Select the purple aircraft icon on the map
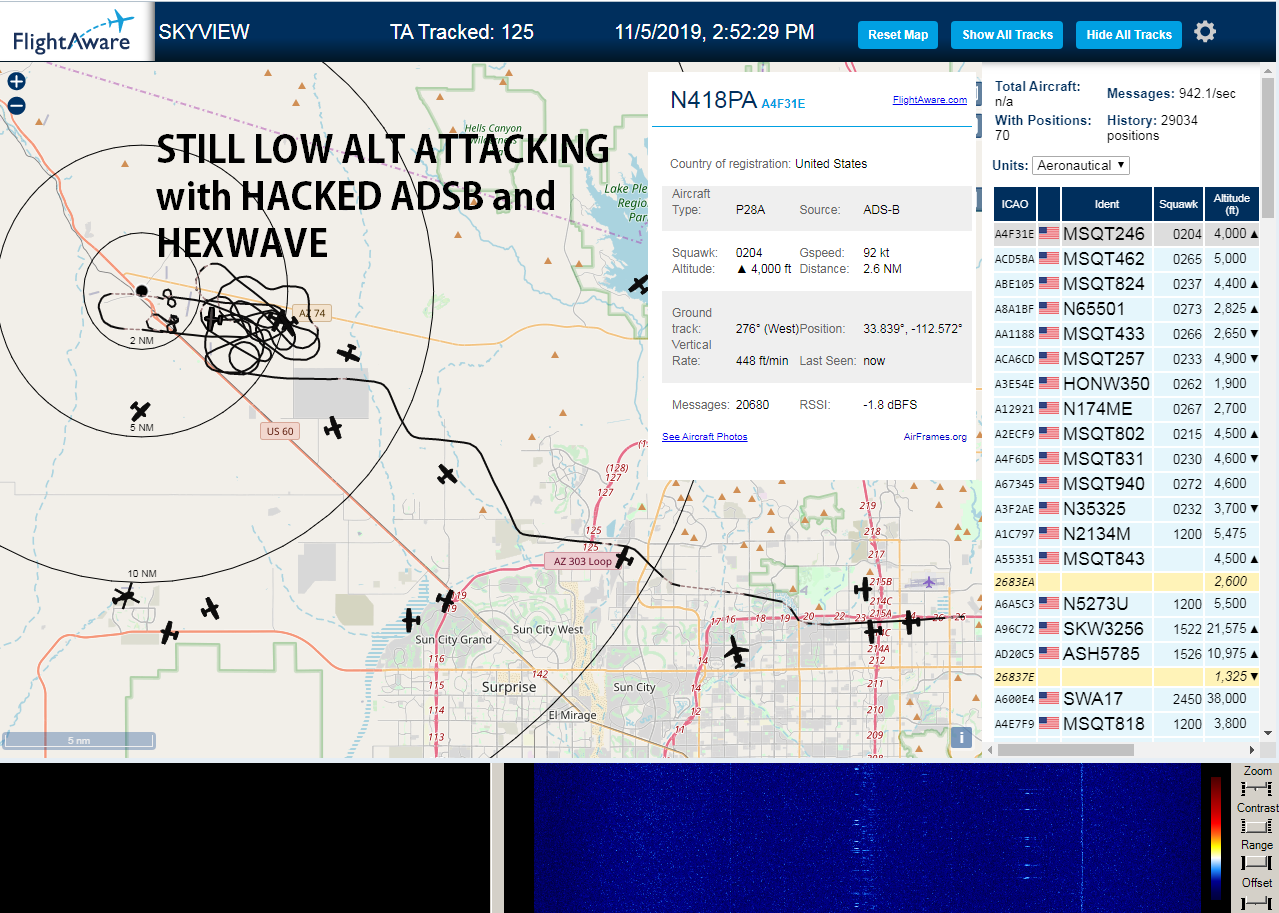This screenshot has height=913, width=1279. click(x=929, y=582)
